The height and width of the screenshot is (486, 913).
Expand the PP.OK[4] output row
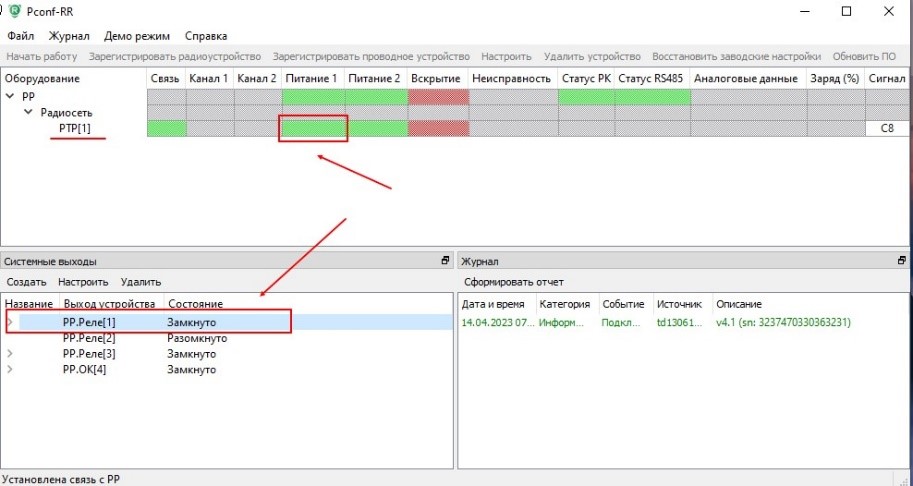10,370
